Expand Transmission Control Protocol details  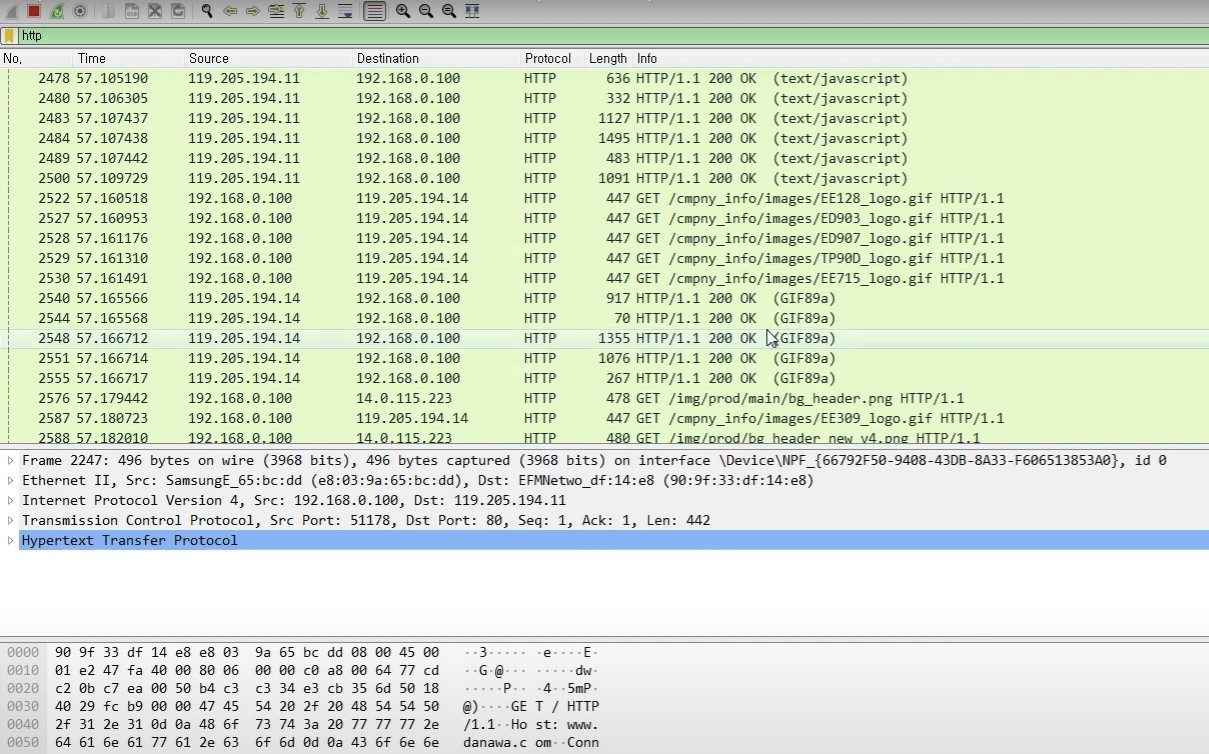(11, 520)
